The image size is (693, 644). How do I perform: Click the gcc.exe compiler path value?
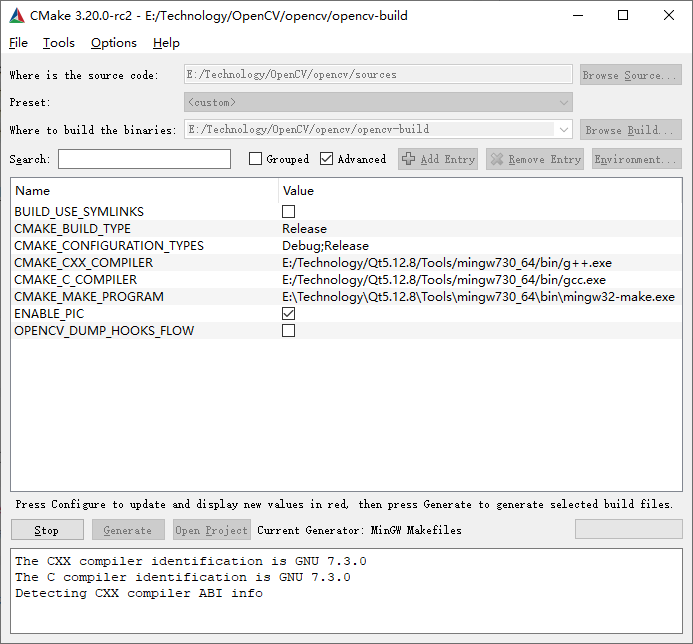[x=444, y=280]
